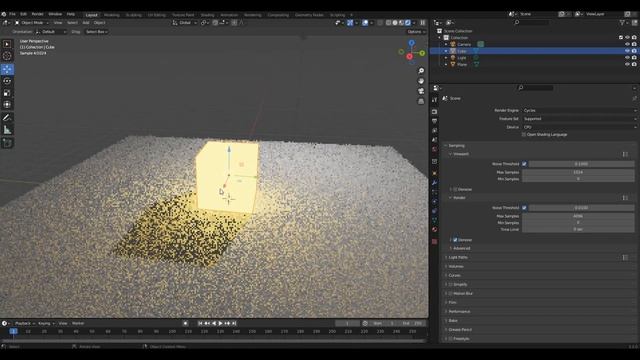
Task: Switch perspective/orthographic grid icon in viewport
Action: [421, 101]
